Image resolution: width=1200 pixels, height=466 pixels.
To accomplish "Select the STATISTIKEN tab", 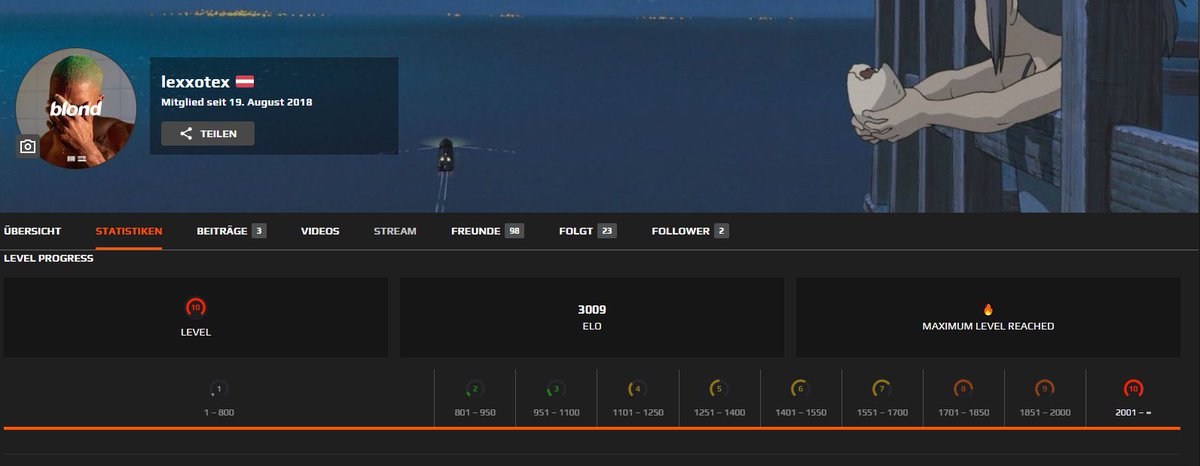I will (129, 231).
